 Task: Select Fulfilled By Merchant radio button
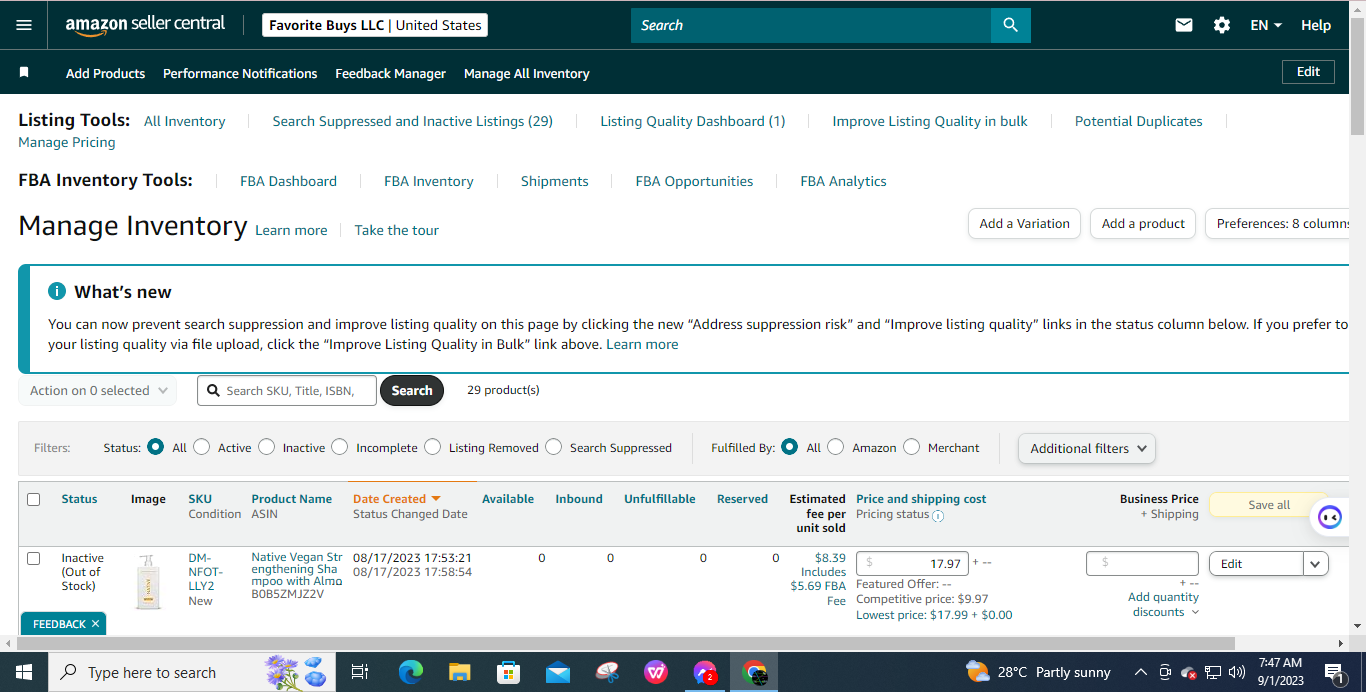(911, 447)
